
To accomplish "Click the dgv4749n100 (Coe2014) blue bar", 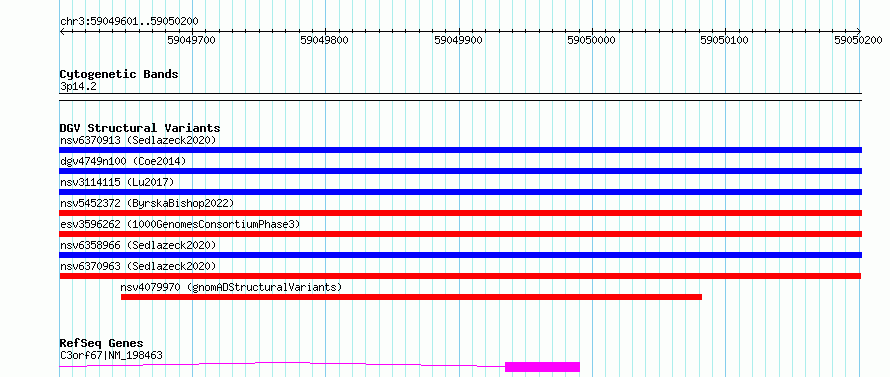I will click(x=460, y=171).
